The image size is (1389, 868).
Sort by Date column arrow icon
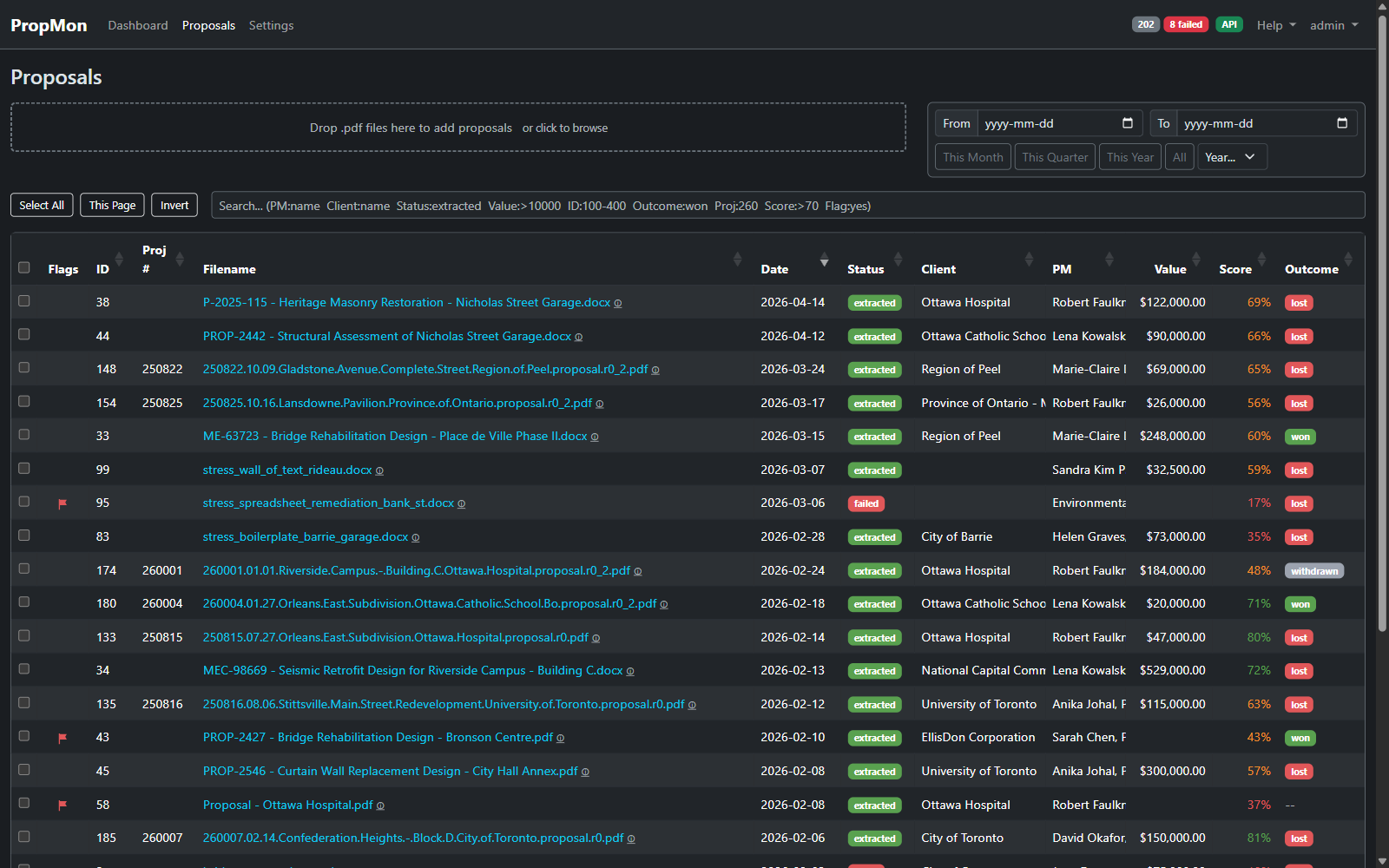click(824, 261)
